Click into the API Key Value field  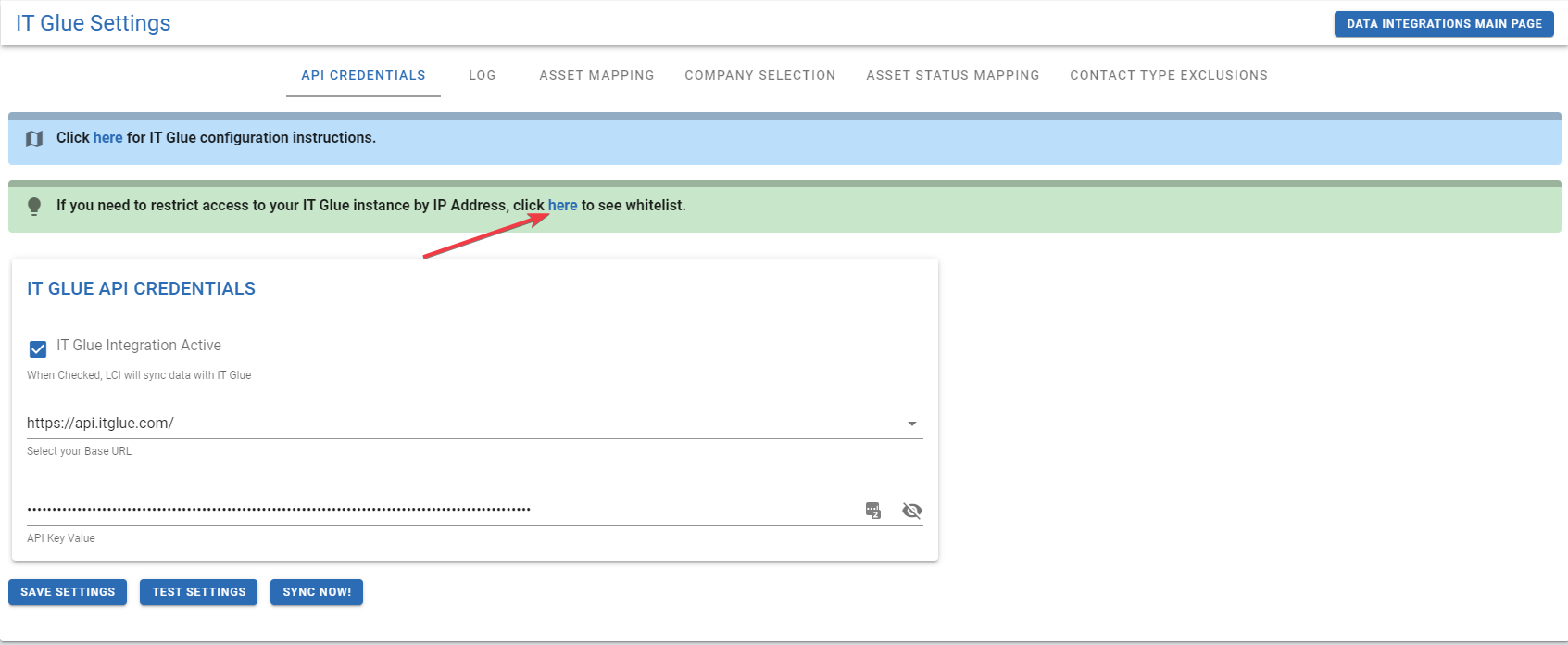[435, 510]
